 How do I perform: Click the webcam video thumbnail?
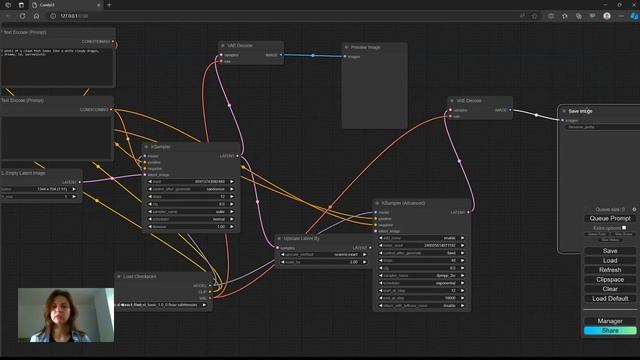[66, 315]
